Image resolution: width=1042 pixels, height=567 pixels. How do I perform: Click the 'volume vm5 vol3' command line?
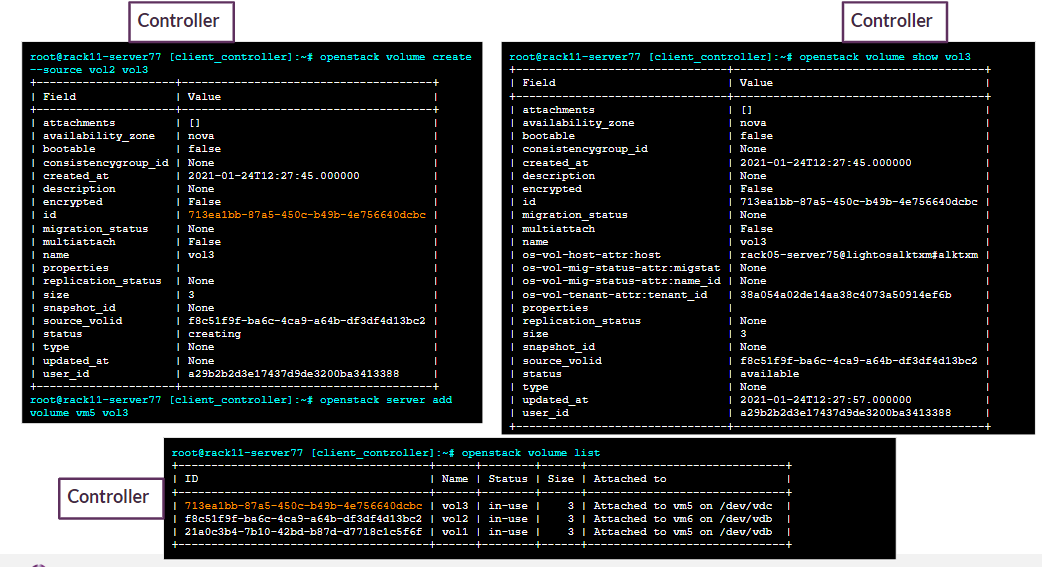[79, 413]
